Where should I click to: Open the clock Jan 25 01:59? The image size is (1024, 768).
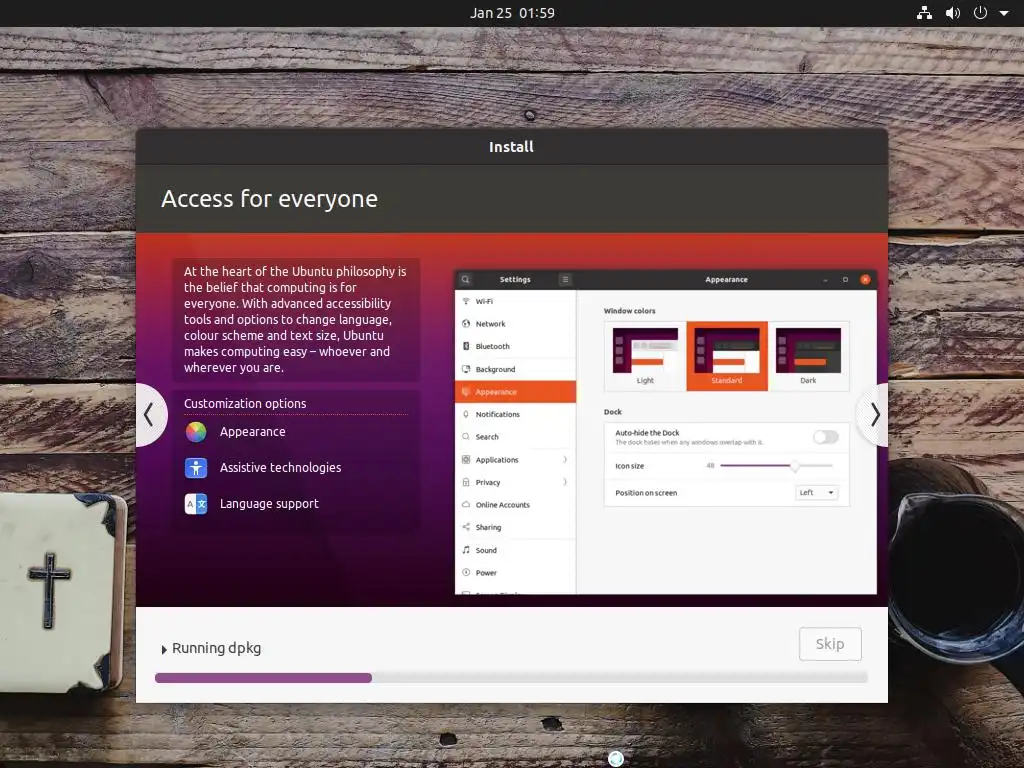[x=512, y=13]
